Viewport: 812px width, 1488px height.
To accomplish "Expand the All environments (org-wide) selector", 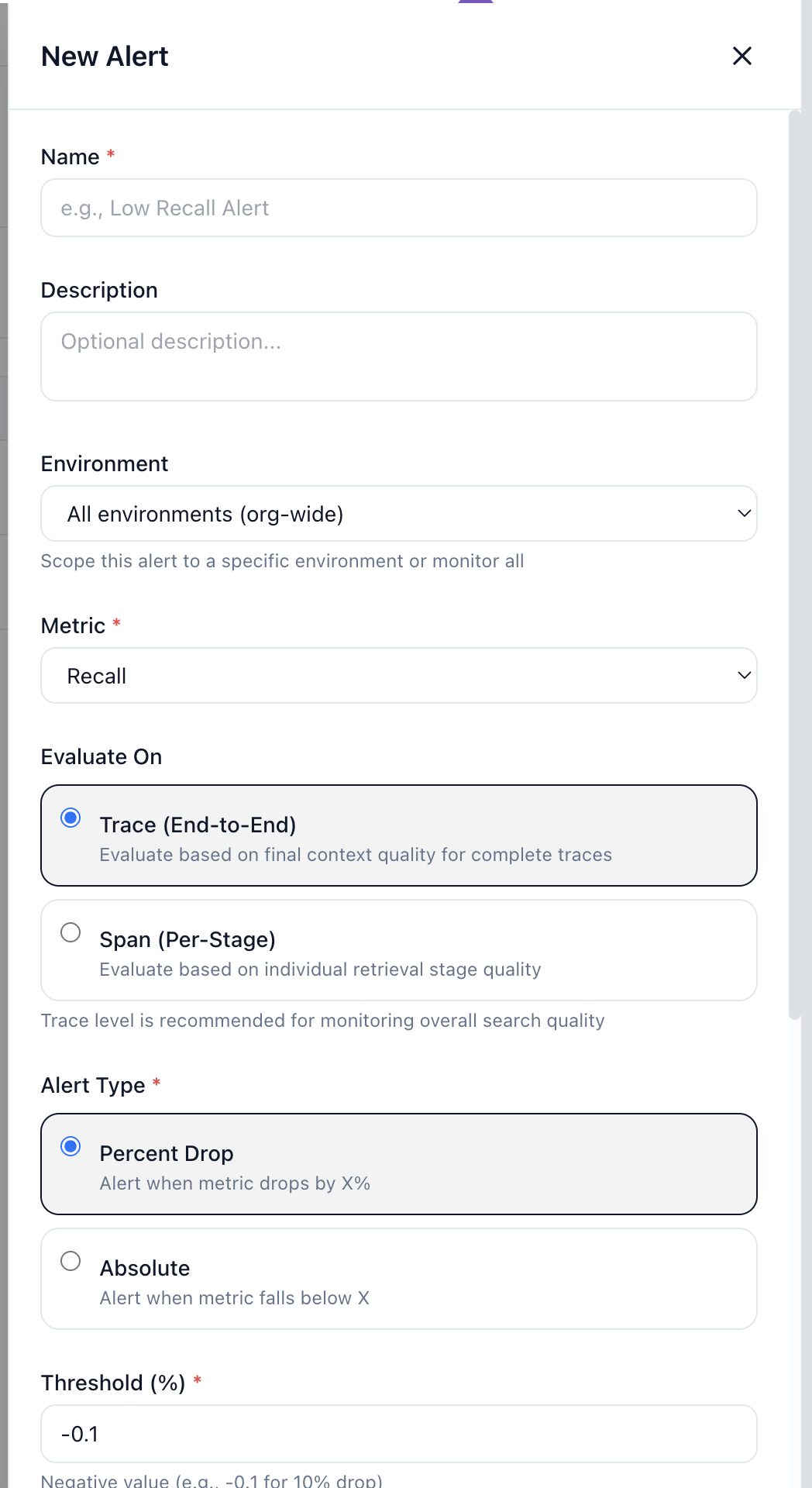I will tap(398, 513).
